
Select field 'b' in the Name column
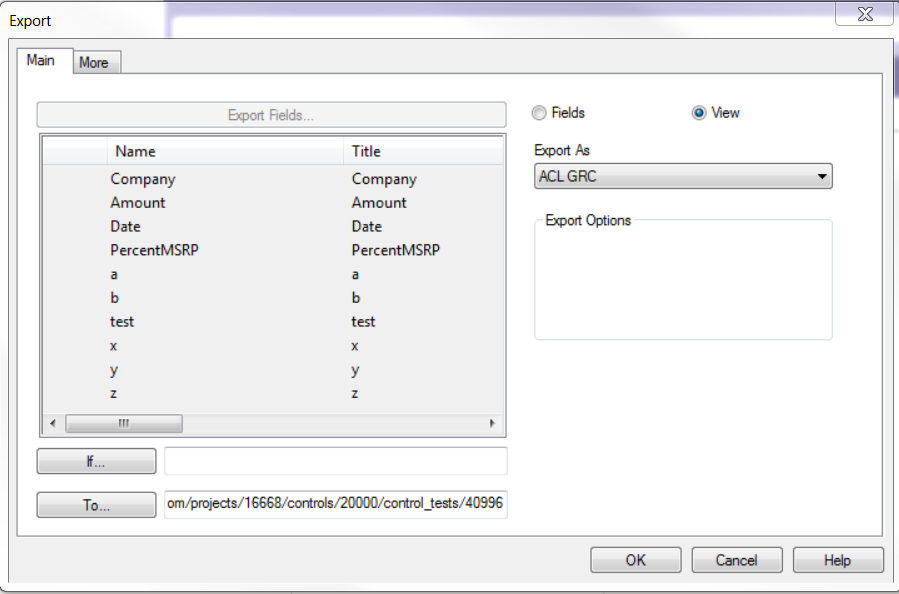[114, 298]
